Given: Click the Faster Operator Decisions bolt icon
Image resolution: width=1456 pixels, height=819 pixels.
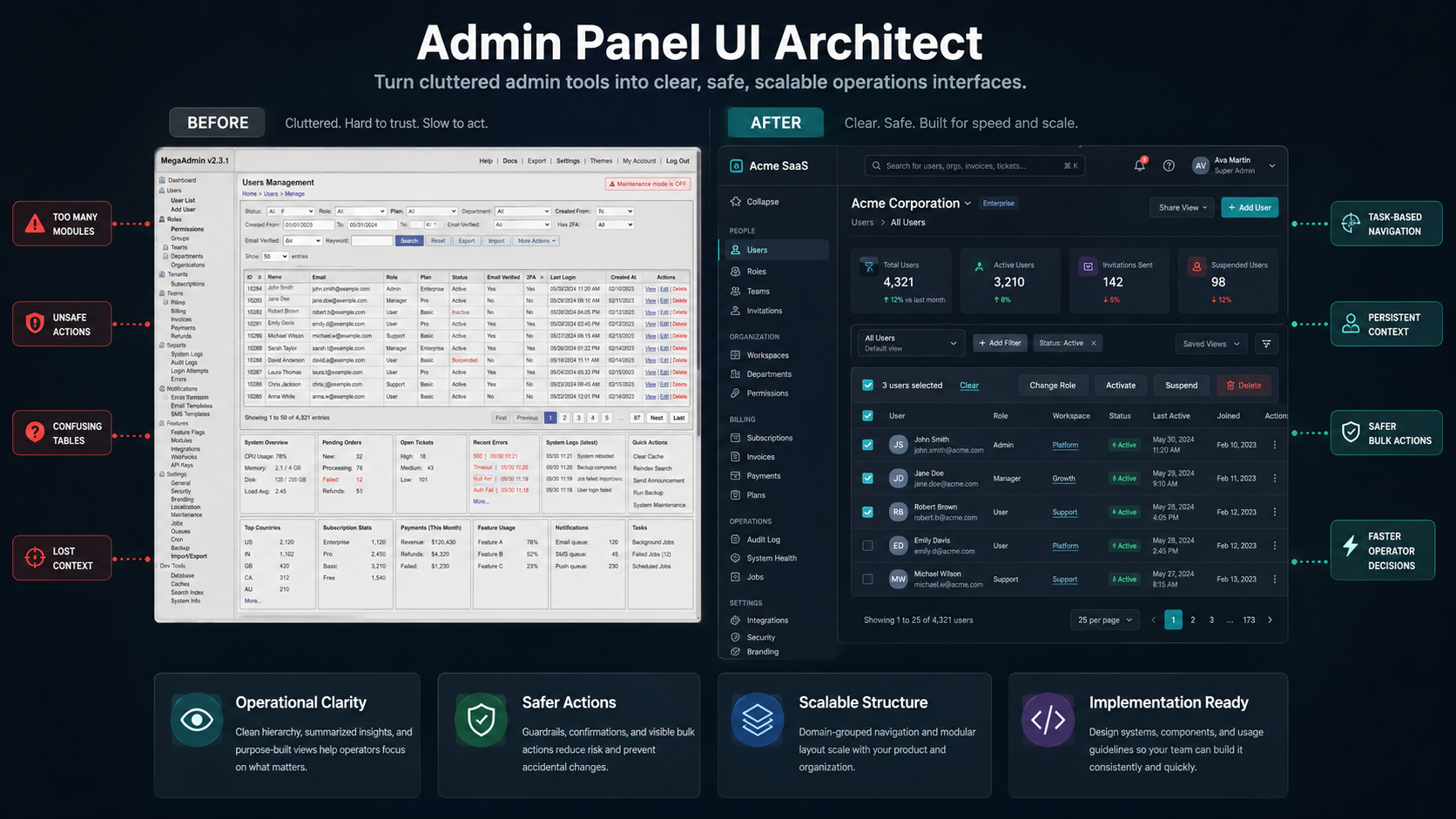Looking at the screenshot, I should coord(1351,547).
